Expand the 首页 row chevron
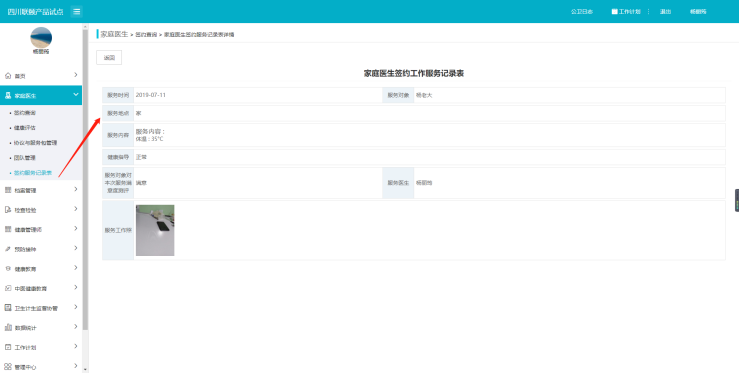This screenshot has width=740, height=374. [76, 75]
